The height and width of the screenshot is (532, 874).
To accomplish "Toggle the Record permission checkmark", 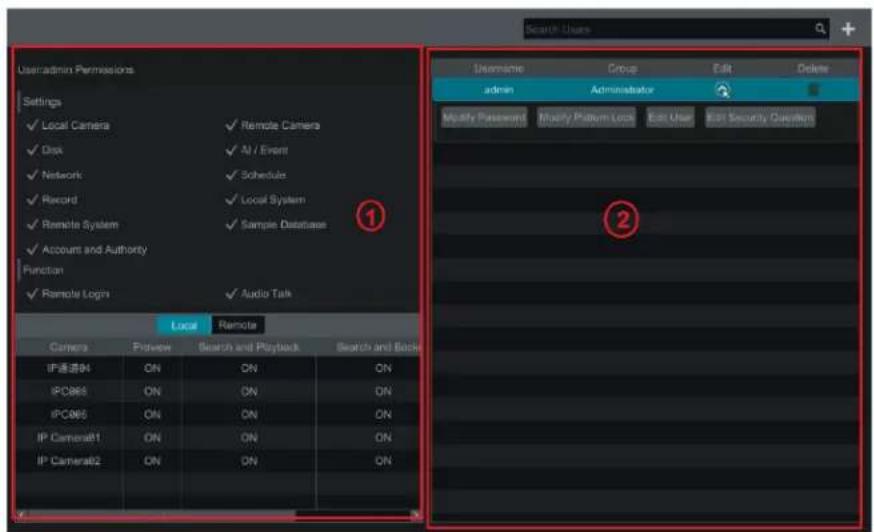I will (32, 200).
